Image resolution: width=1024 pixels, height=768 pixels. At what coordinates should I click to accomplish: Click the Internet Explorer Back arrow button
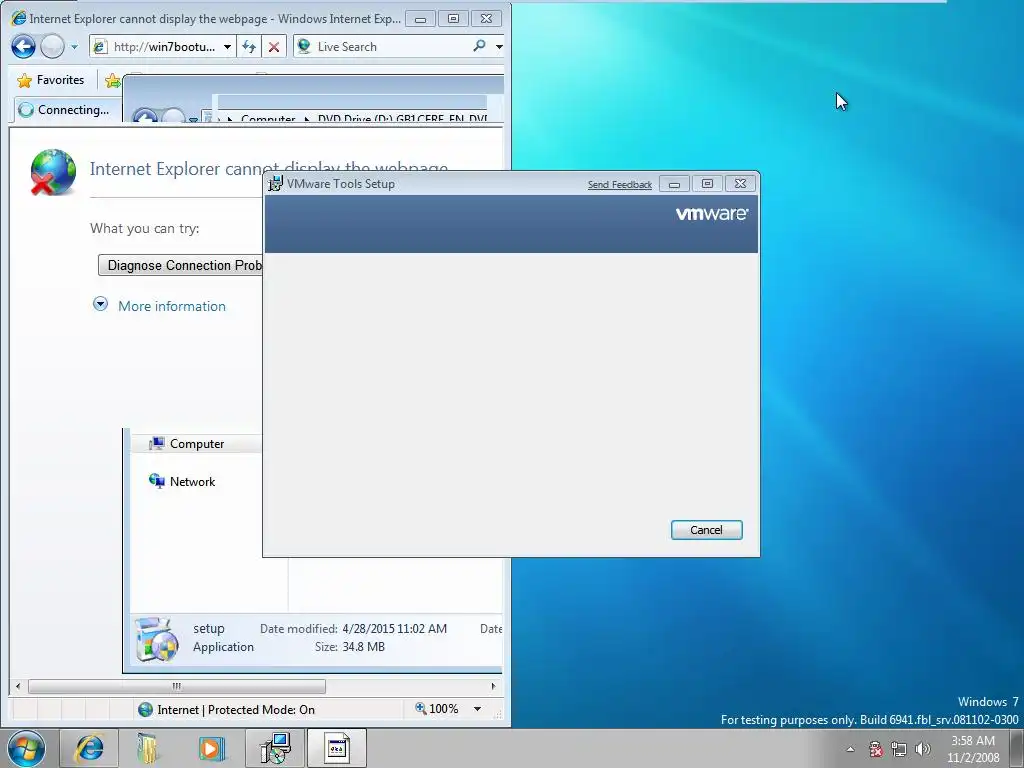(24, 46)
